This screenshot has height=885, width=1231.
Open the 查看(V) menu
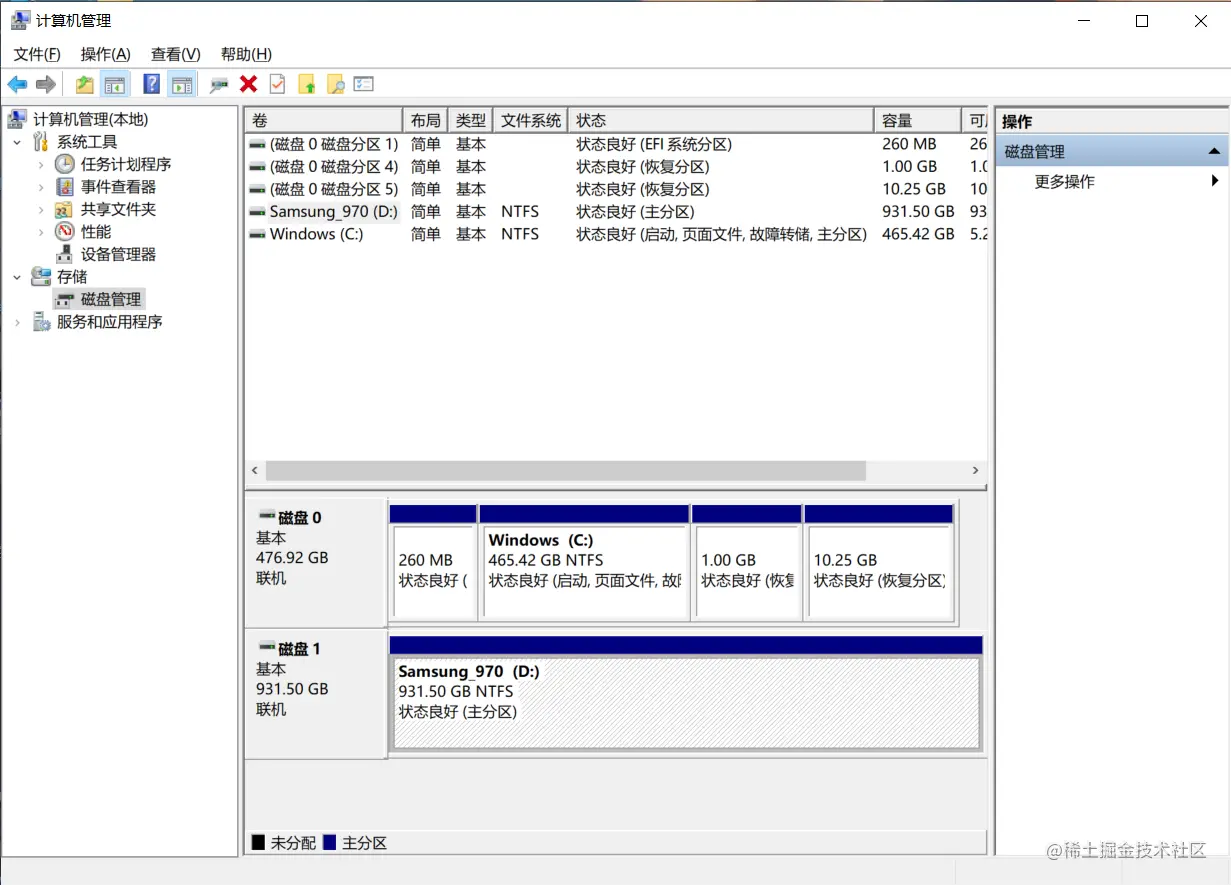pos(176,54)
